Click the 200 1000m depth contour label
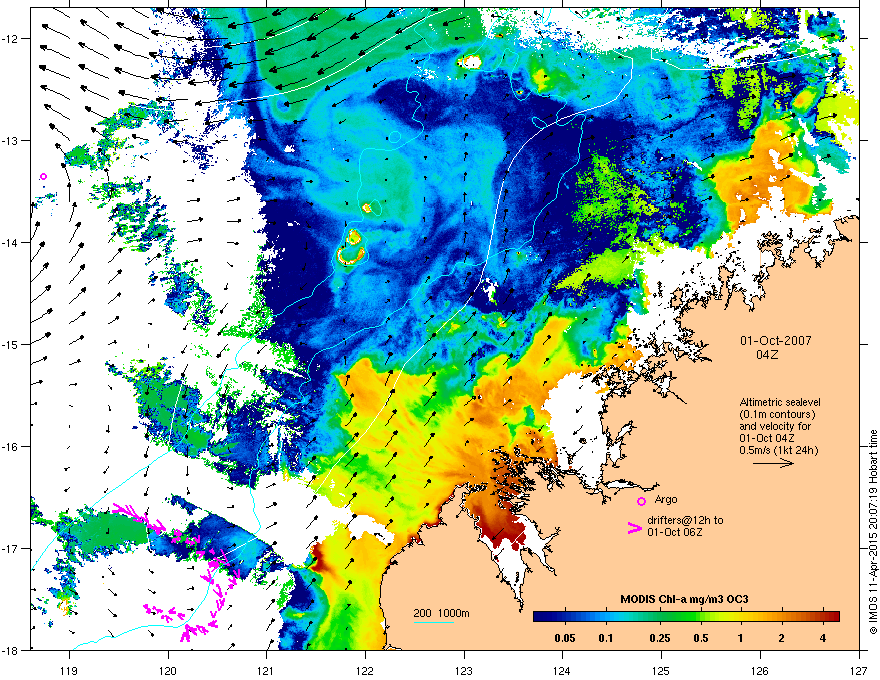Screen dimensions: 880x680 coord(441,613)
